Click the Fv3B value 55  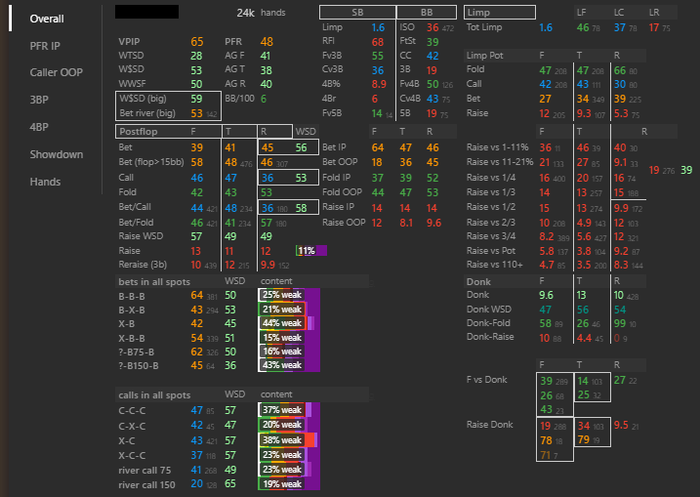[378, 56]
